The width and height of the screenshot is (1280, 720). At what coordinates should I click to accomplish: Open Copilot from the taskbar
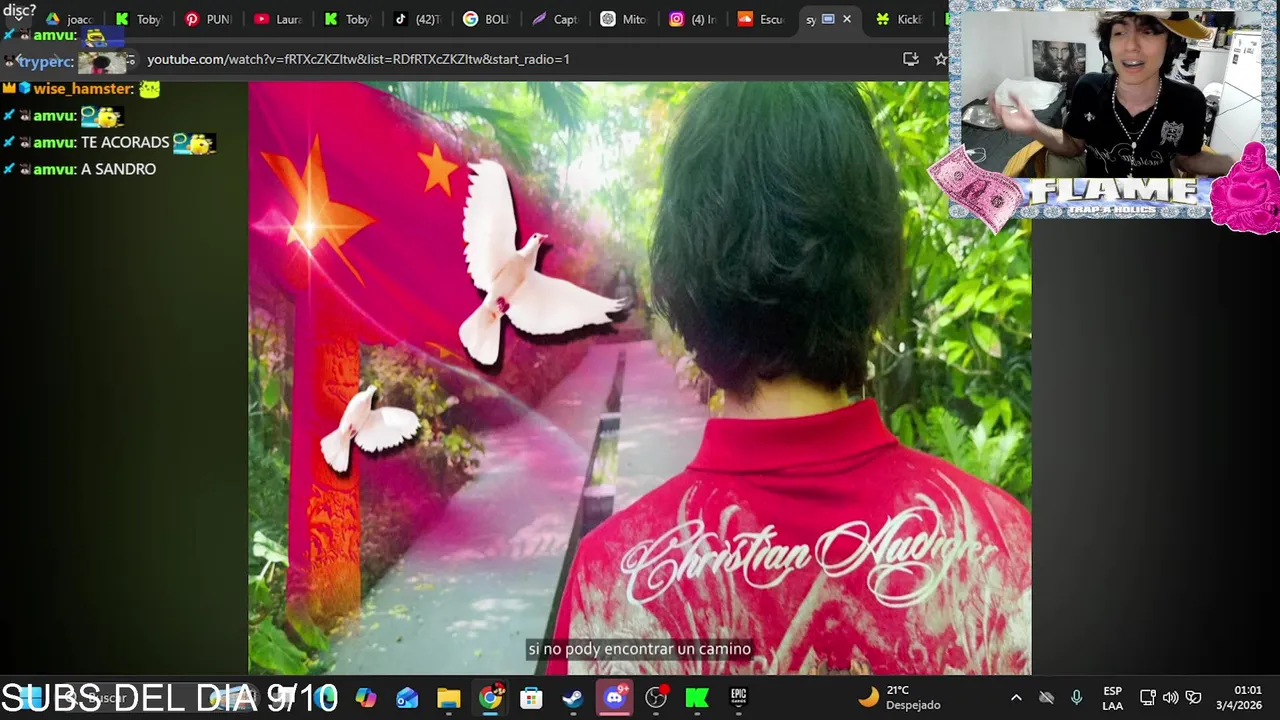coord(366,698)
